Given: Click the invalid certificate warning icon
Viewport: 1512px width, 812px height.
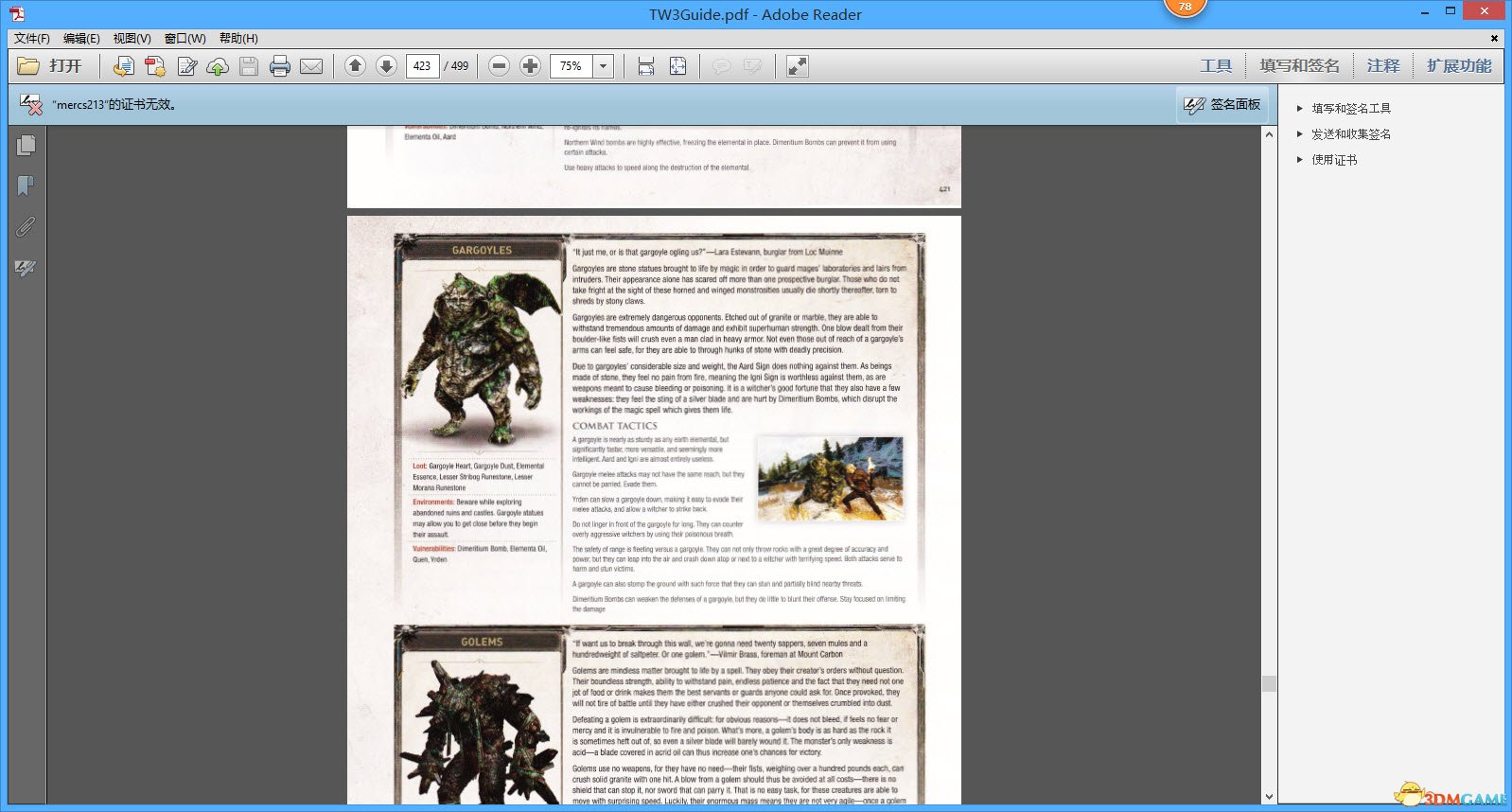Looking at the screenshot, I should pyautogui.click(x=30, y=105).
